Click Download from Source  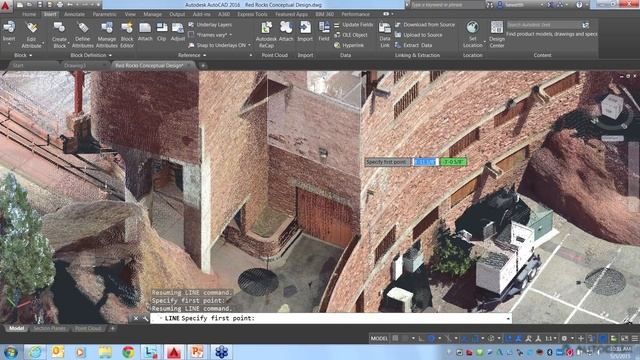[425, 24]
